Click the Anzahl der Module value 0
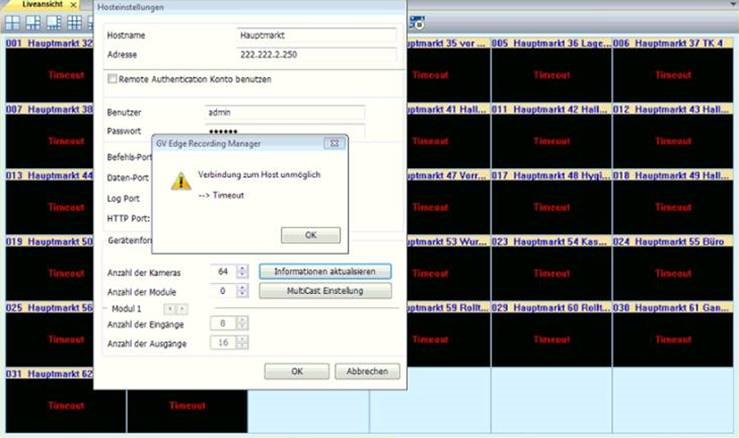 (223, 291)
